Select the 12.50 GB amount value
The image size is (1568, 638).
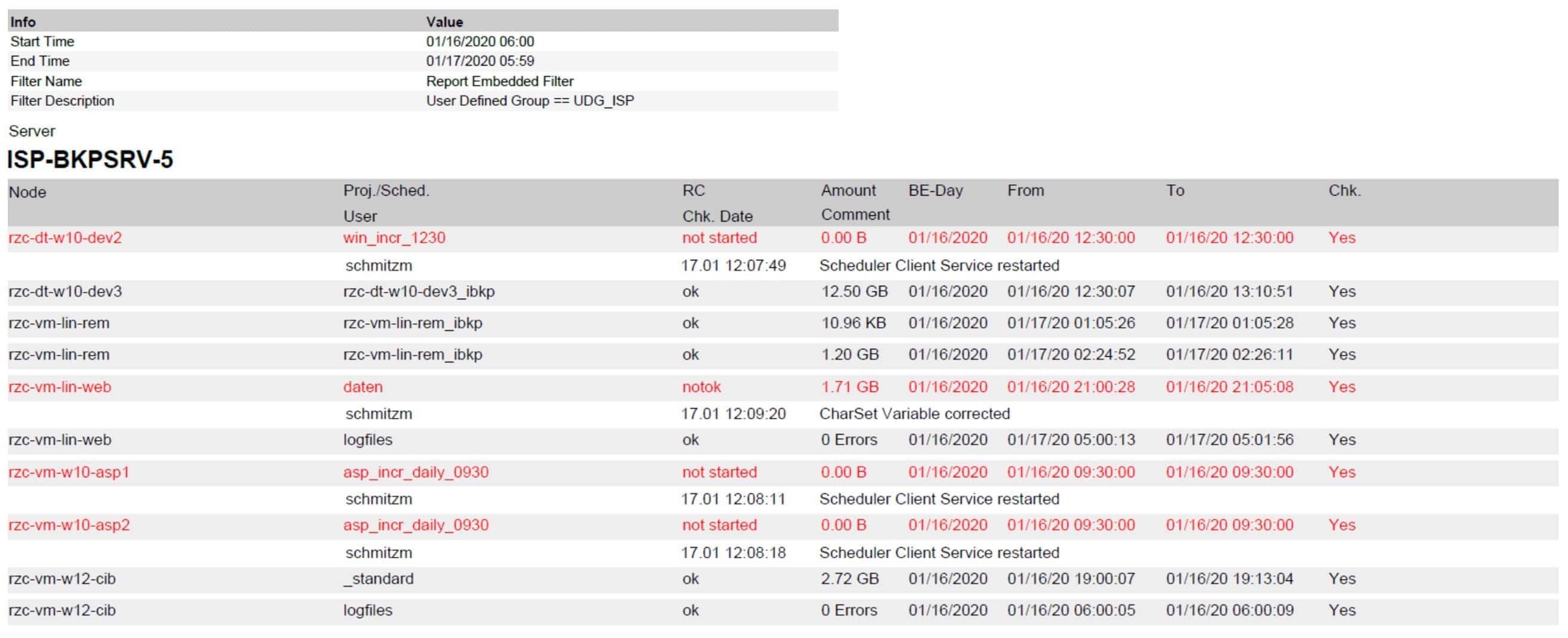point(854,292)
